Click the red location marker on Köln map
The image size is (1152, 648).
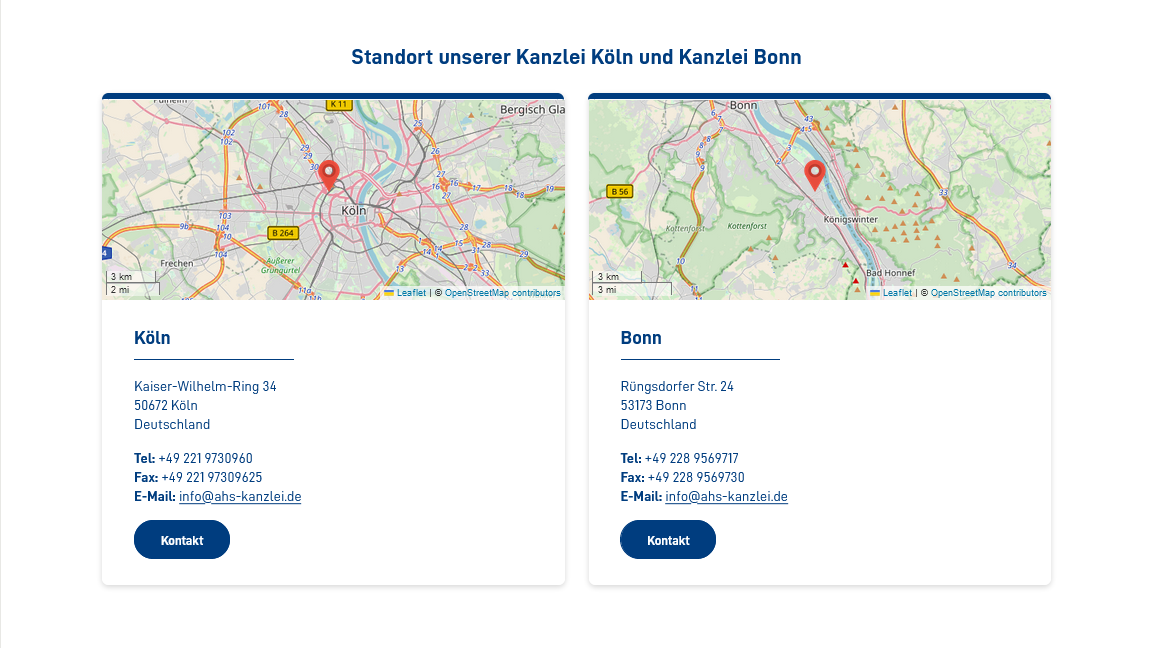click(x=328, y=175)
